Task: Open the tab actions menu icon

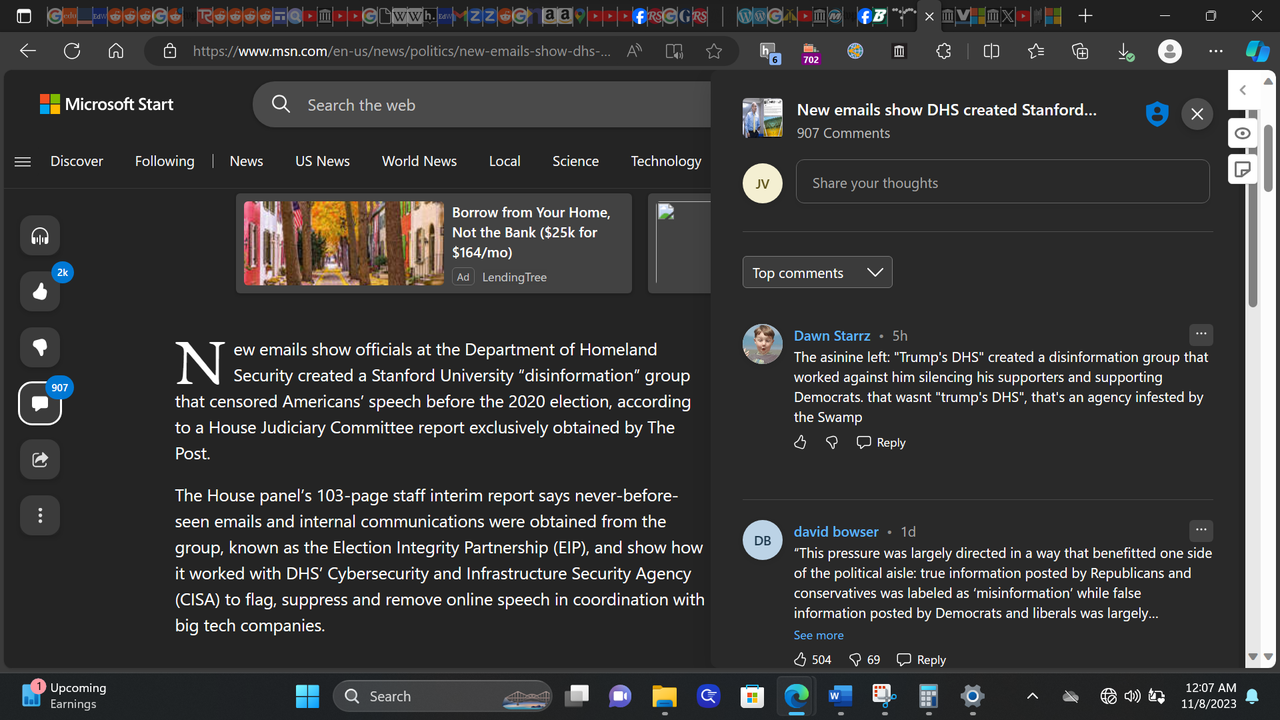Action: point(24,16)
